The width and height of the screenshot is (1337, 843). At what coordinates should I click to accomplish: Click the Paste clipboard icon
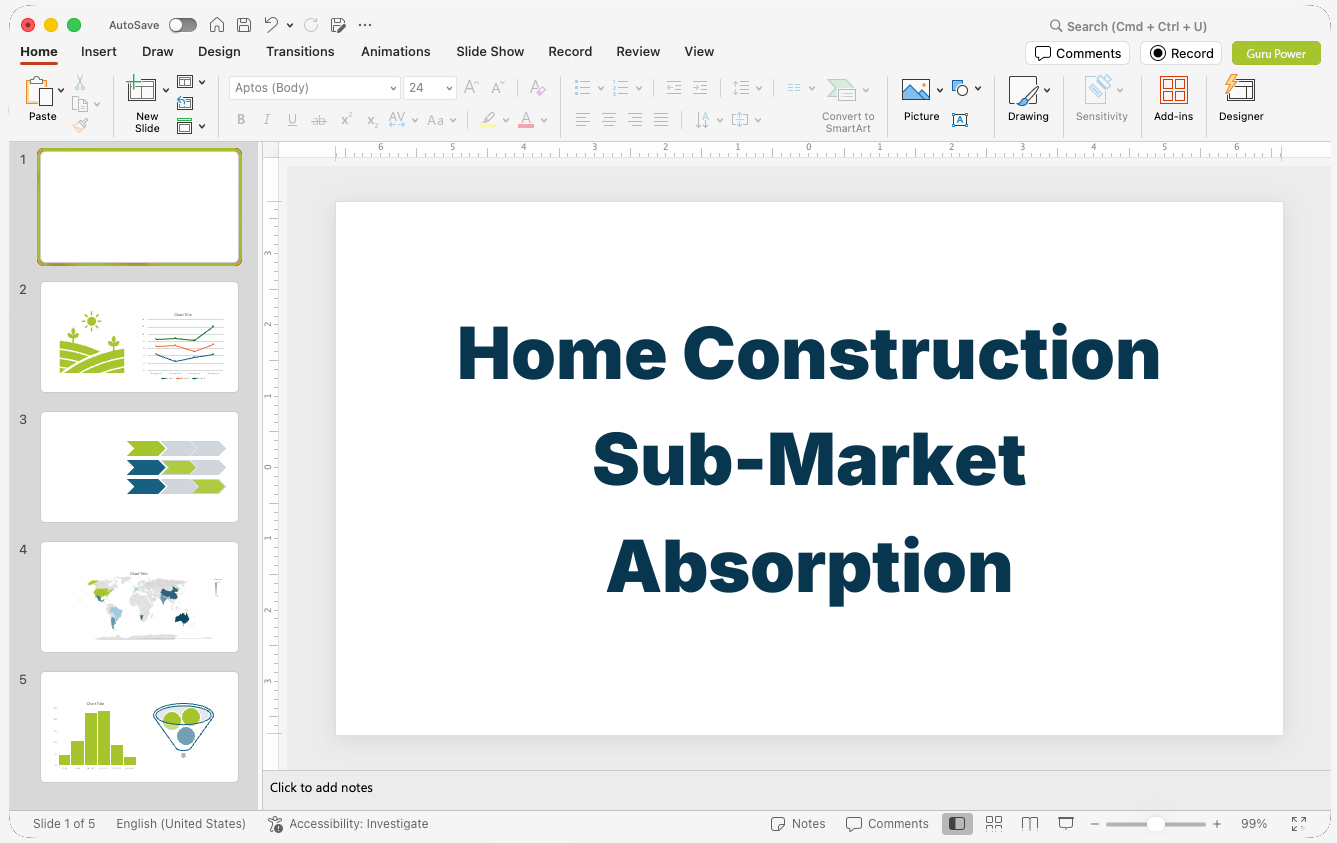[x=39, y=91]
